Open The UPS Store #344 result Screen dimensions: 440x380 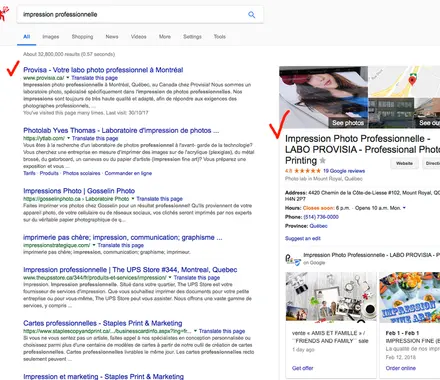tap(130, 270)
